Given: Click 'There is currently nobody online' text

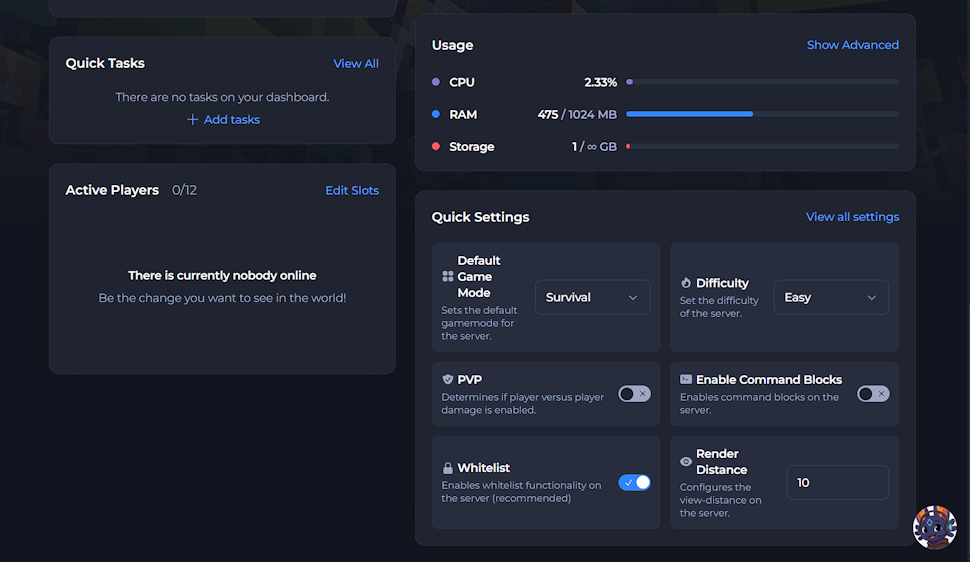Looking at the screenshot, I should click(222, 275).
